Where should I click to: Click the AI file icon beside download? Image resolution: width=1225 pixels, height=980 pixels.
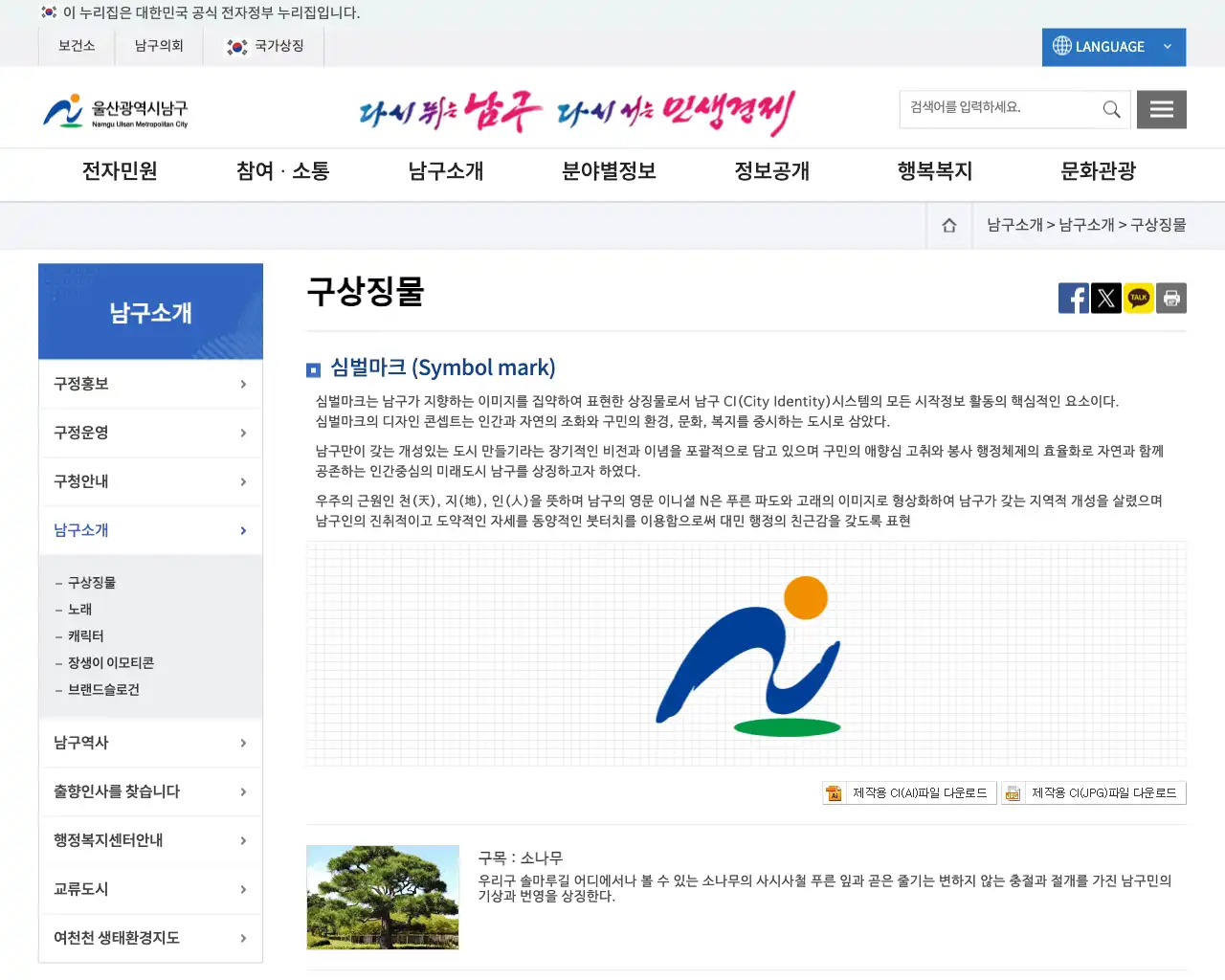coord(834,792)
